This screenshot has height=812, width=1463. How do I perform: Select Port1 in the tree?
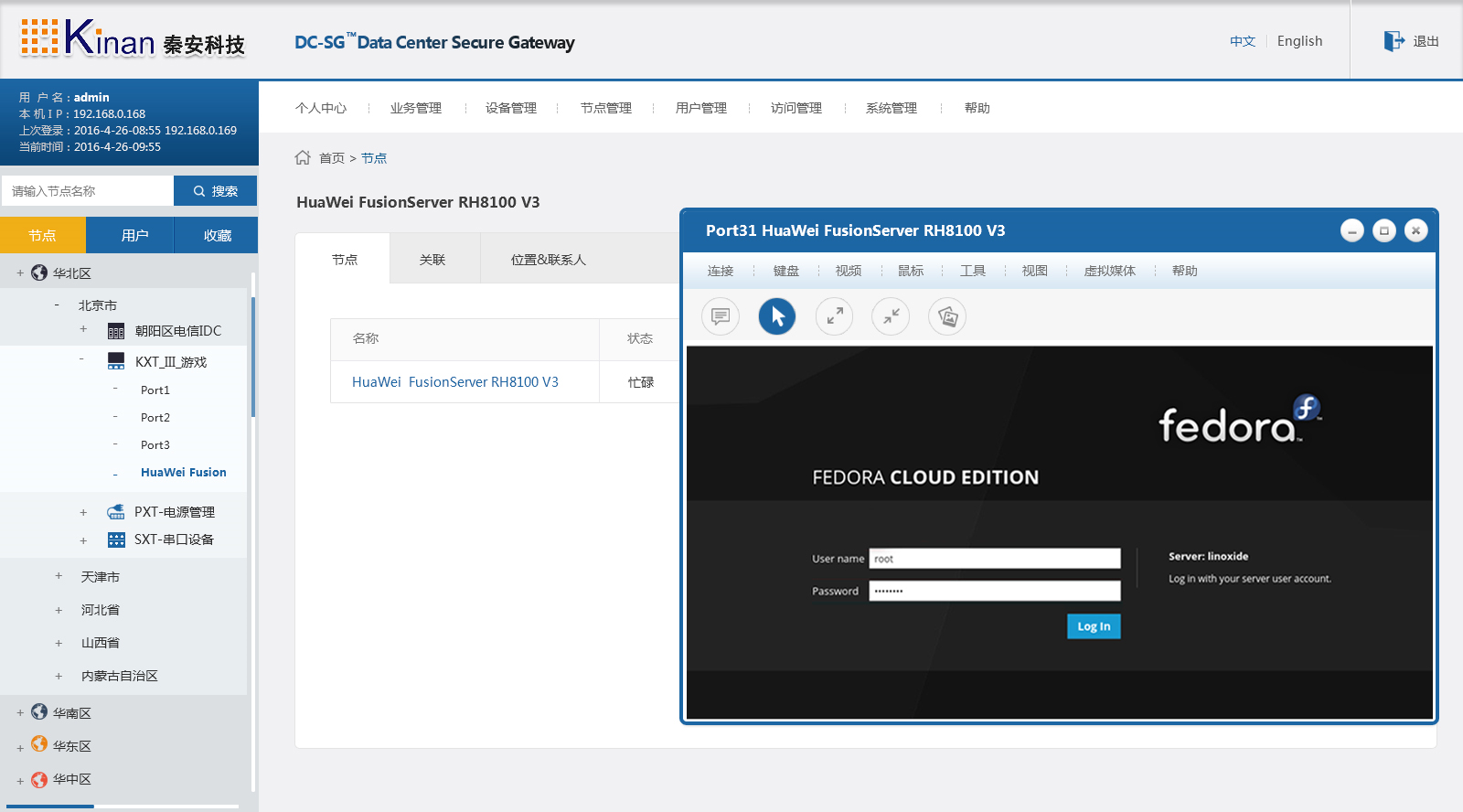tap(155, 390)
